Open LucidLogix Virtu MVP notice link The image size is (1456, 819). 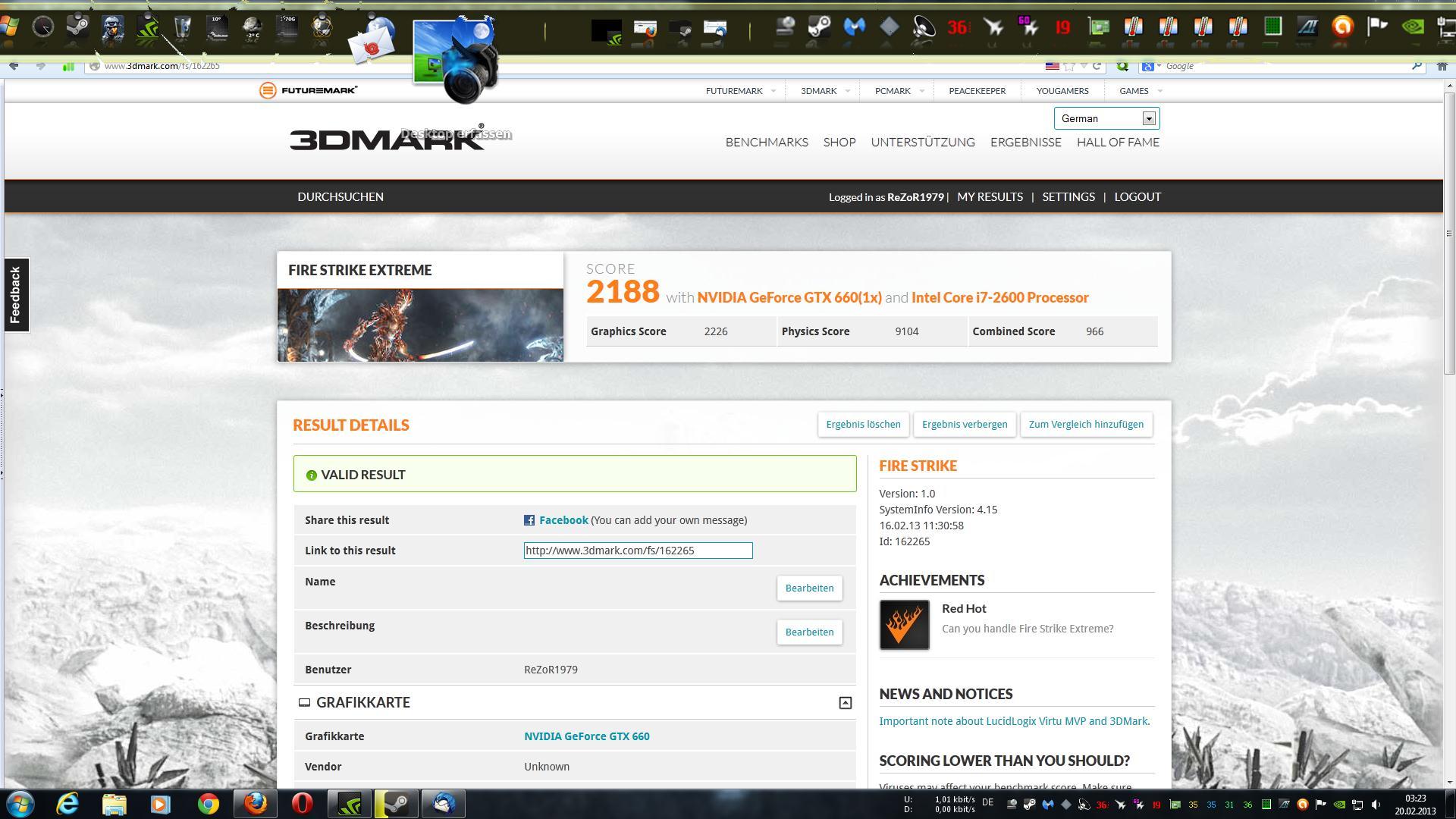pyautogui.click(x=1014, y=721)
